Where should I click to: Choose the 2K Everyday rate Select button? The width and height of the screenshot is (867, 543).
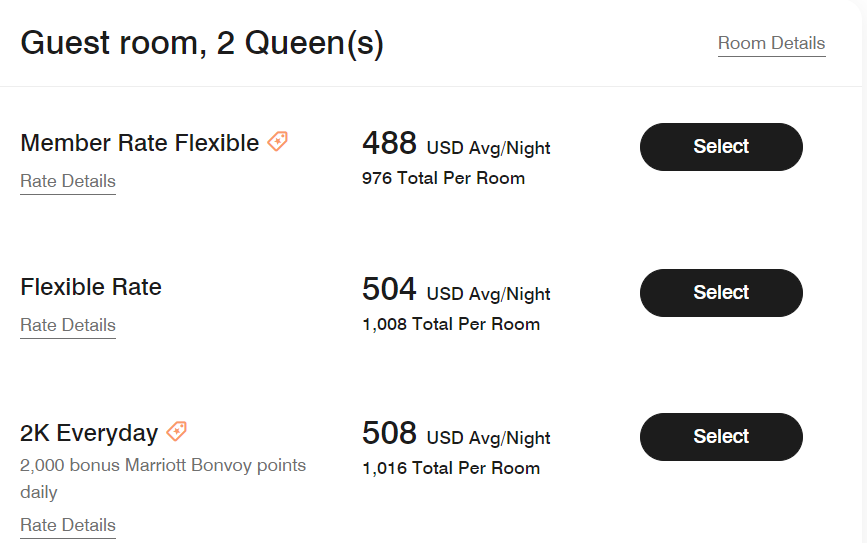click(720, 437)
